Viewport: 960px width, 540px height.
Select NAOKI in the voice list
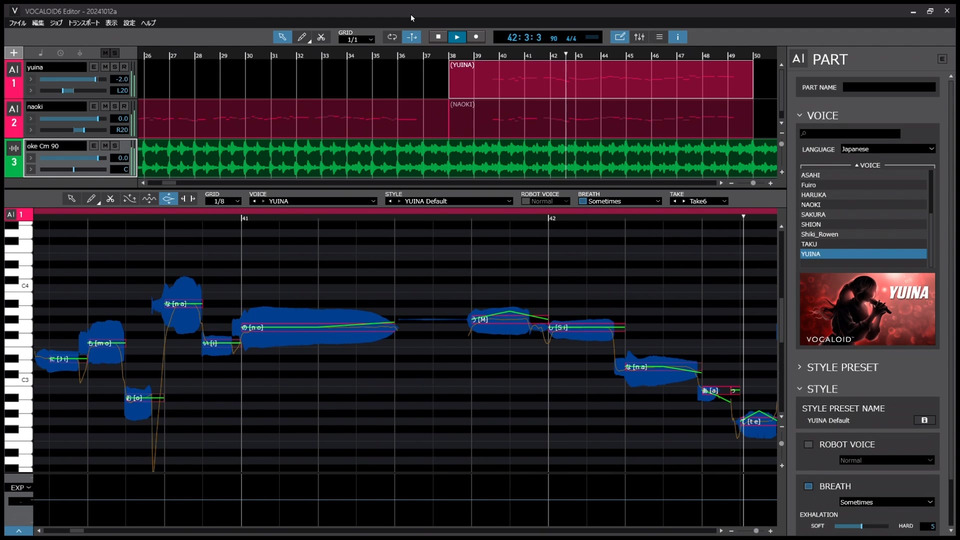click(863, 204)
